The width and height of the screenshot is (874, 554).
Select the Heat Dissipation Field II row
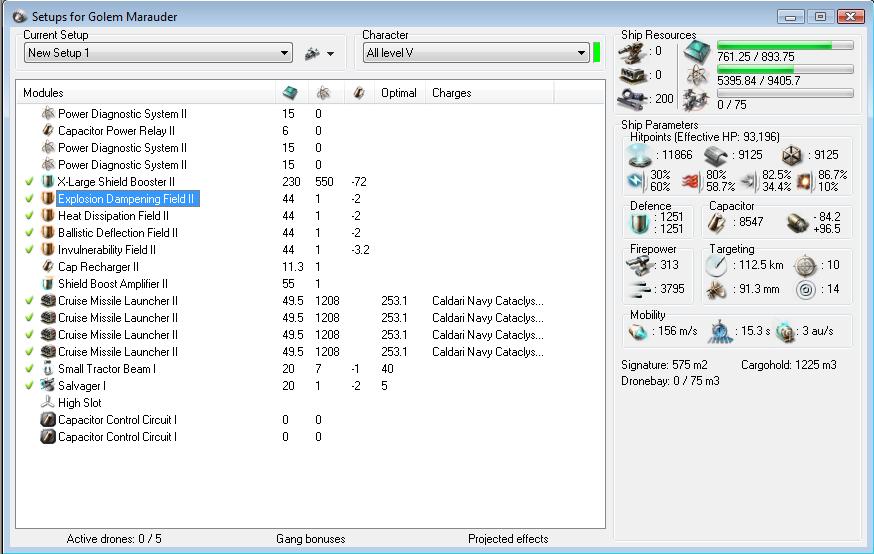pyautogui.click(x=310, y=216)
